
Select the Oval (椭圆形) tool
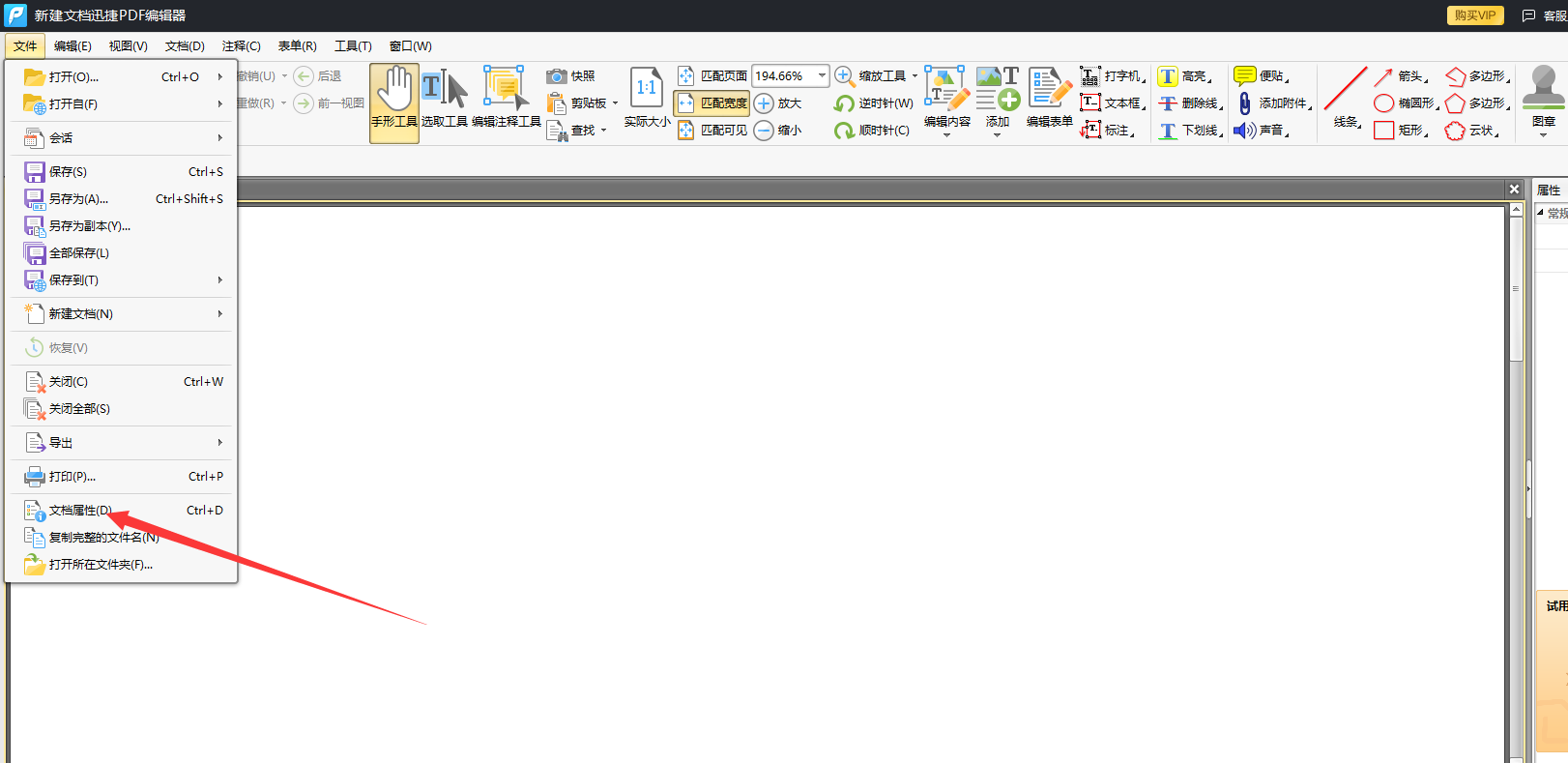point(1407,103)
